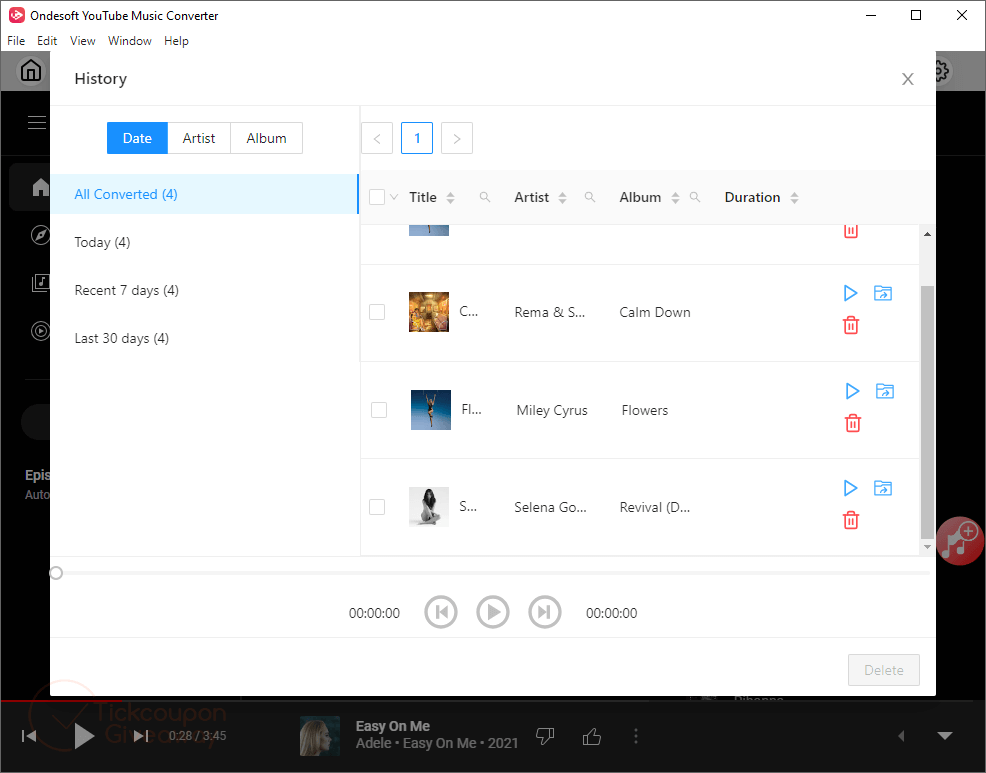Select Today (4) filter
This screenshot has height=773, width=986.
(204, 242)
